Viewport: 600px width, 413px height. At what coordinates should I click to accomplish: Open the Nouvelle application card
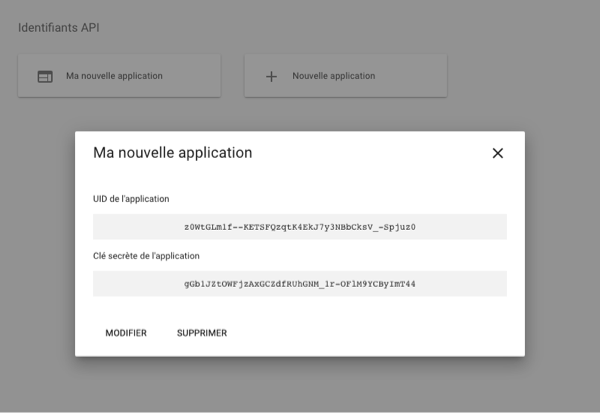coord(345,76)
